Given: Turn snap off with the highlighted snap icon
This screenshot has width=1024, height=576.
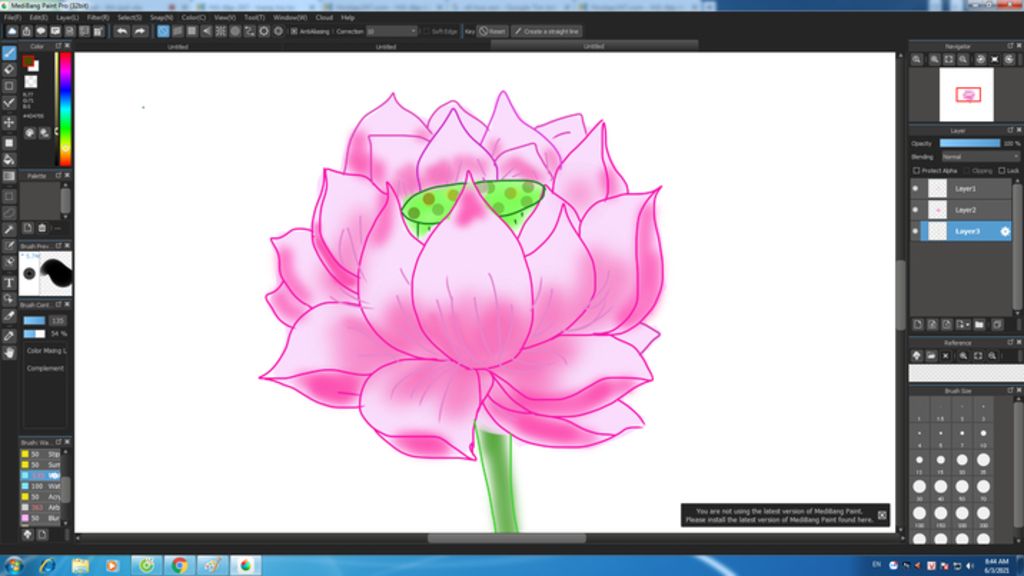Looking at the screenshot, I should [x=163, y=31].
